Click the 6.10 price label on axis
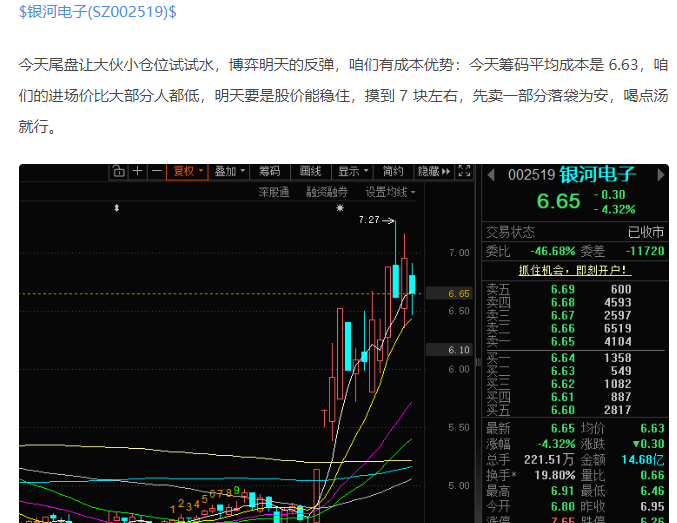 click(449, 350)
